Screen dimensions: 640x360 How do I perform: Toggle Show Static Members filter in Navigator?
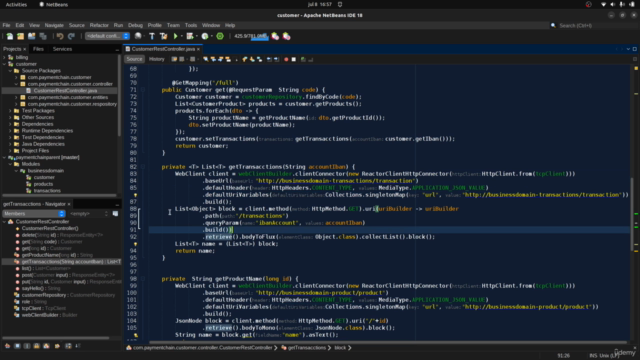(27, 346)
